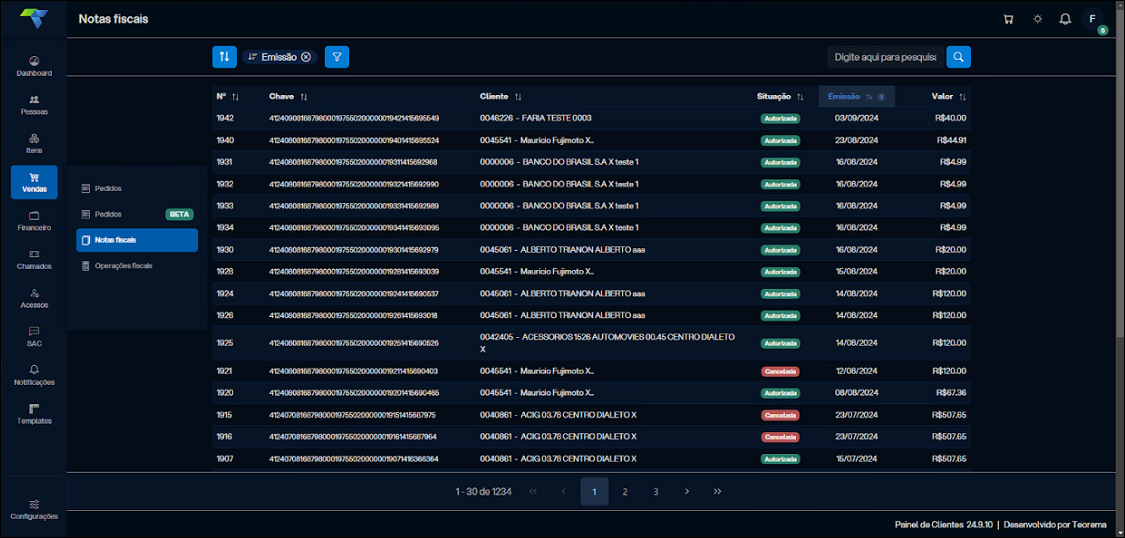The height and width of the screenshot is (538, 1125).
Task: Sort table by Valor column
Action: click(948, 97)
